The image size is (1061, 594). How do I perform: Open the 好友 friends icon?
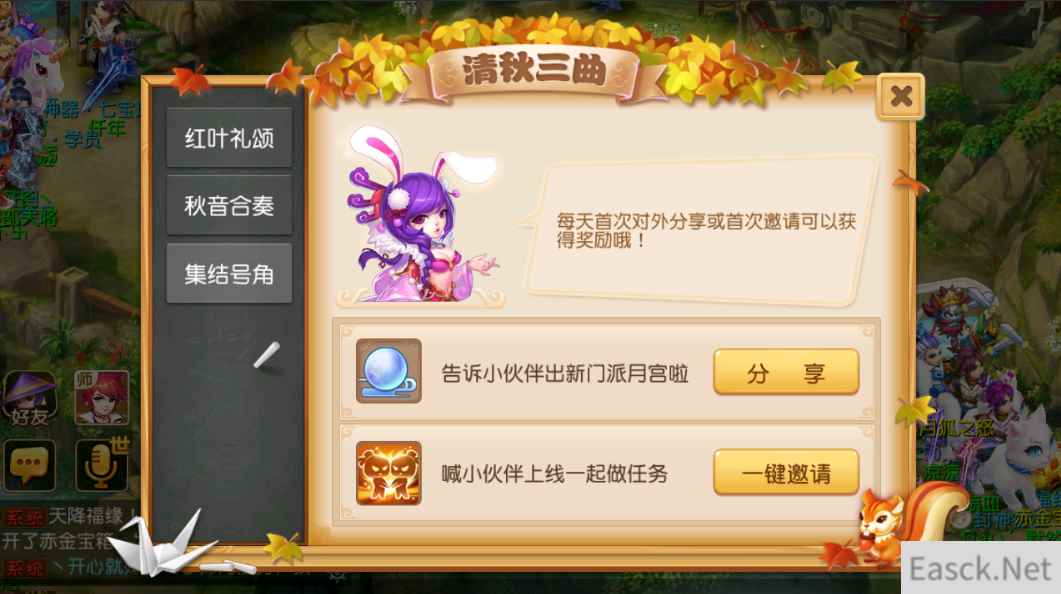(x=30, y=398)
